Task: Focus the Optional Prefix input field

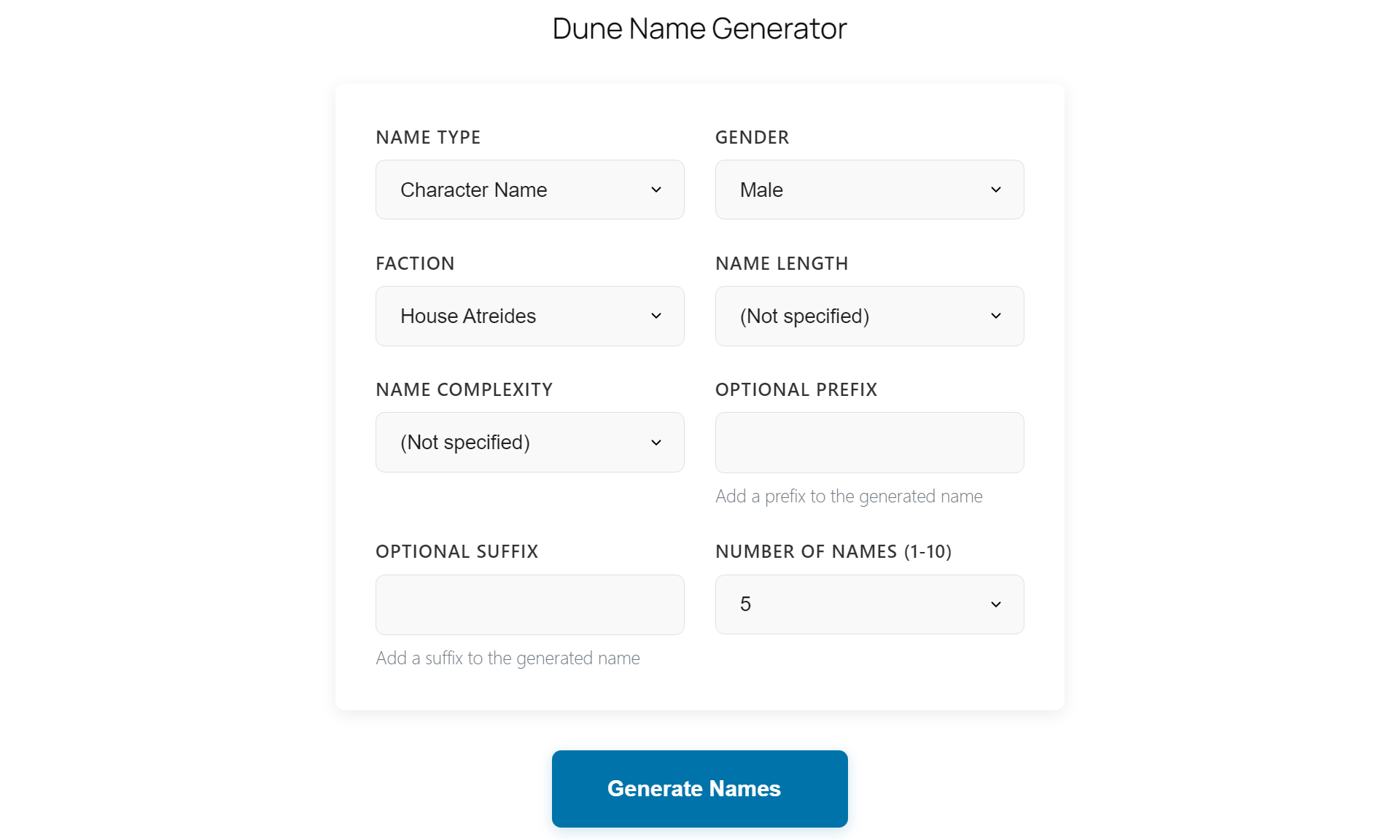Action: click(x=869, y=442)
